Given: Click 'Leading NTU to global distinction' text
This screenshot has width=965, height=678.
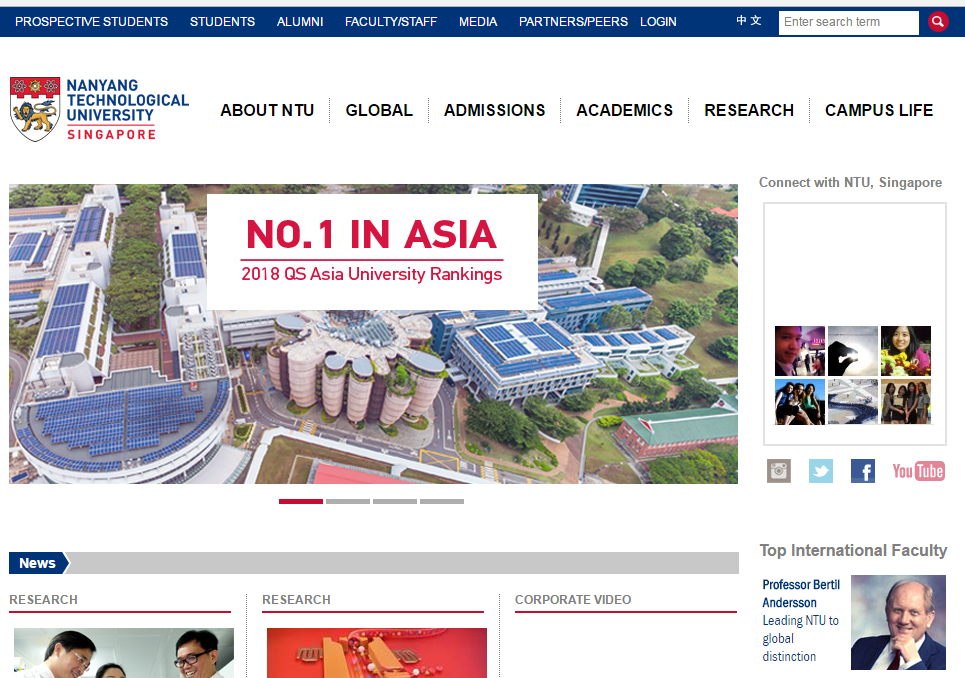Looking at the screenshot, I should pyautogui.click(x=800, y=639).
